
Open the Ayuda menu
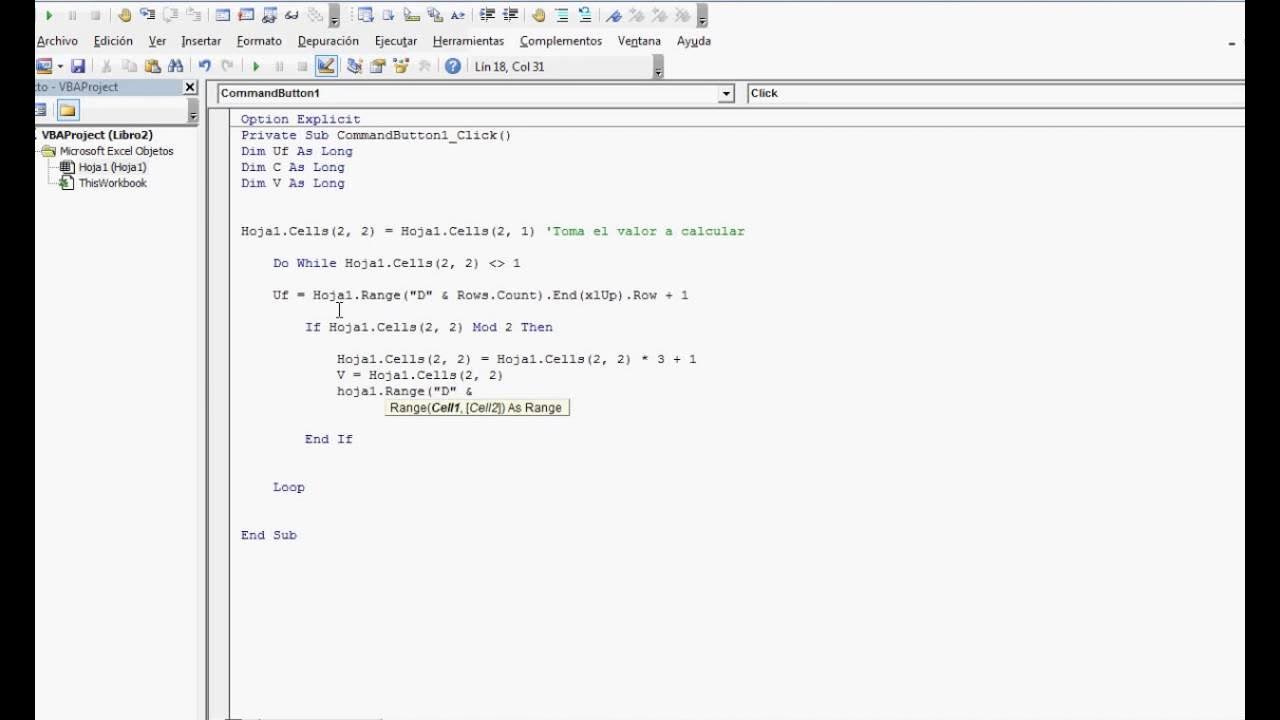coord(694,41)
